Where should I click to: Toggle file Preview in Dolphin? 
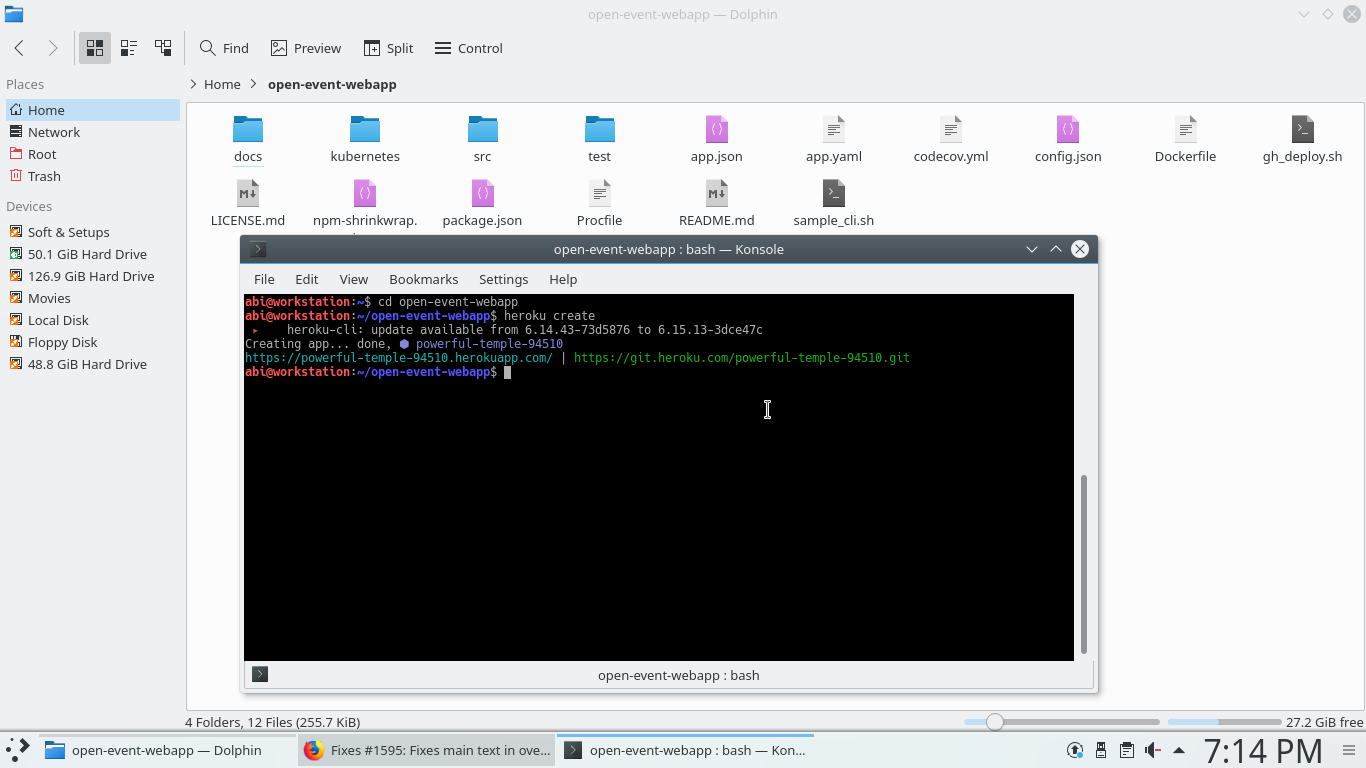pos(306,48)
